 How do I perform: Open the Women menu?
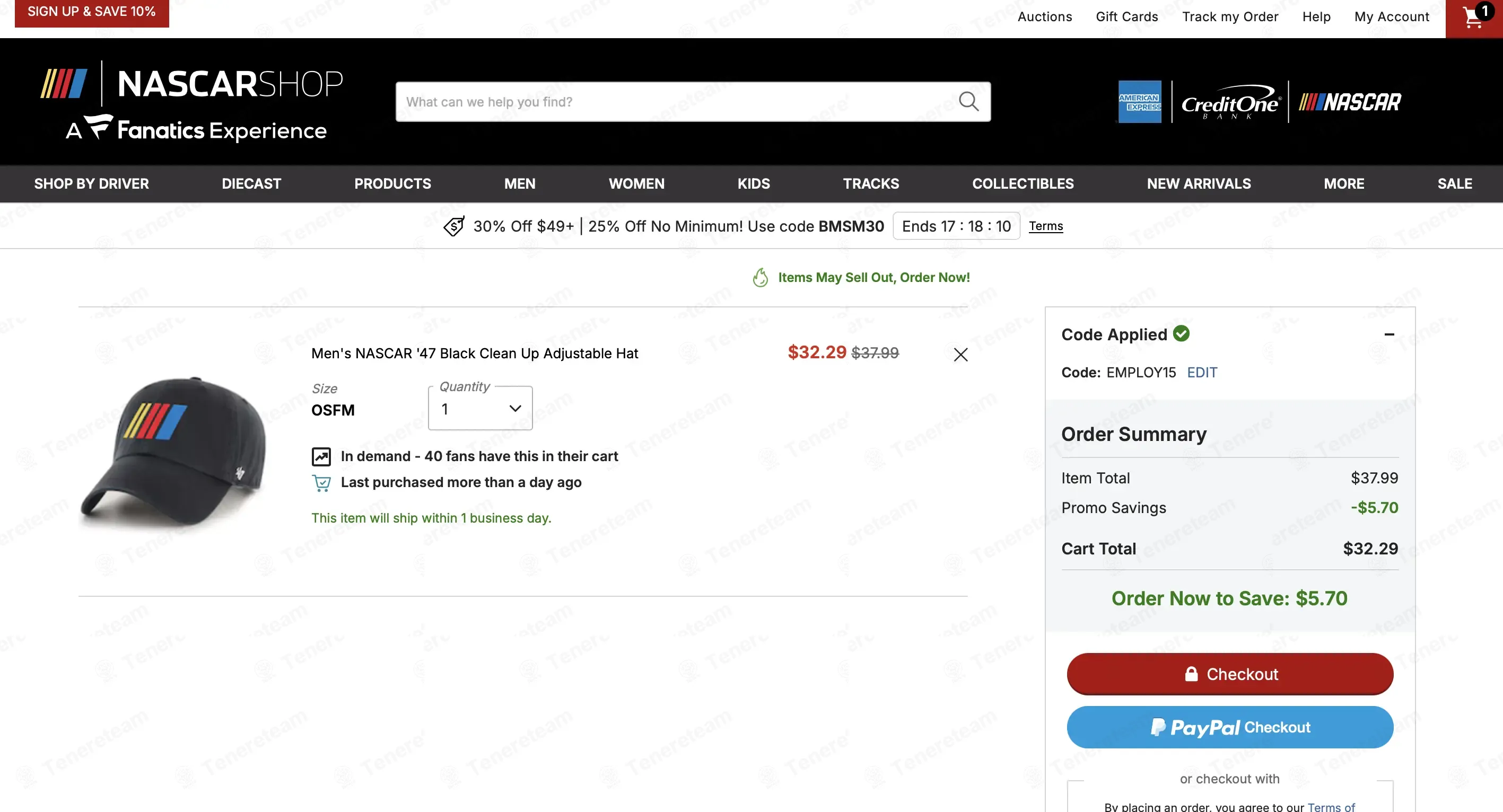coord(636,183)
